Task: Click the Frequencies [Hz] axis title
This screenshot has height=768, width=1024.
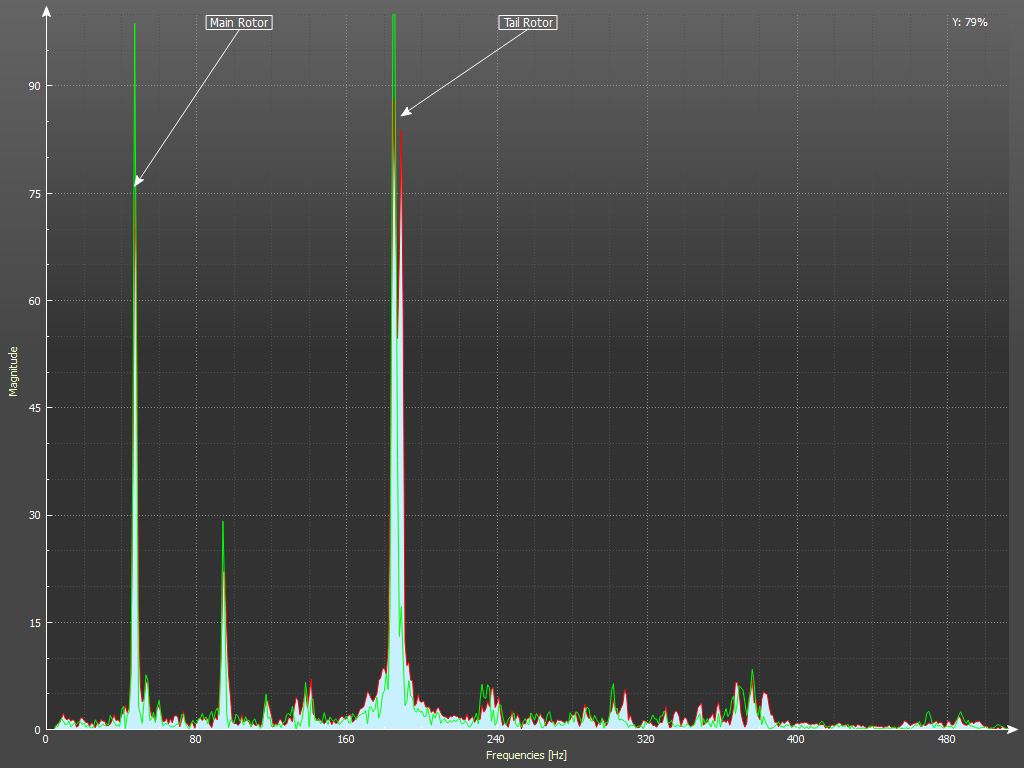Action: tap(526, 755)
